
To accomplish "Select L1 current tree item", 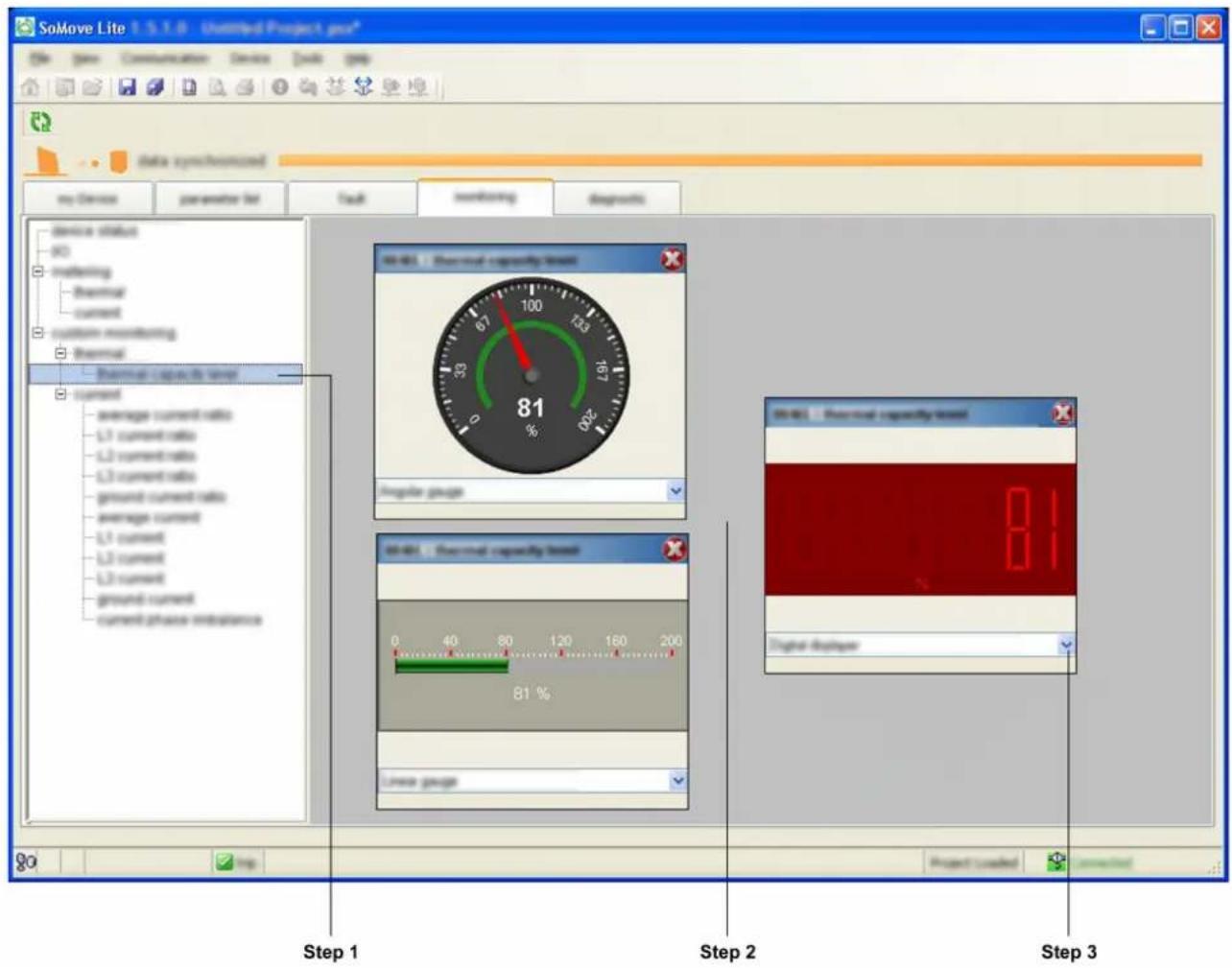I will [130, 538].
